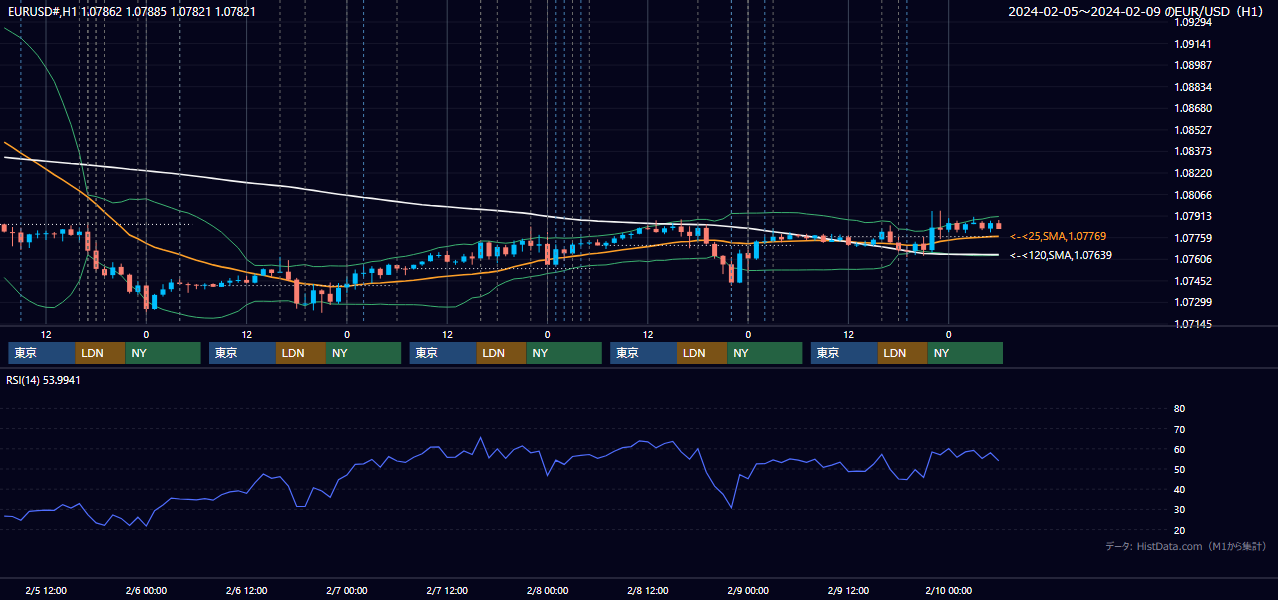
Task: Click the 2/5 12:00 time axis label
Action: (x=46, y=590)
